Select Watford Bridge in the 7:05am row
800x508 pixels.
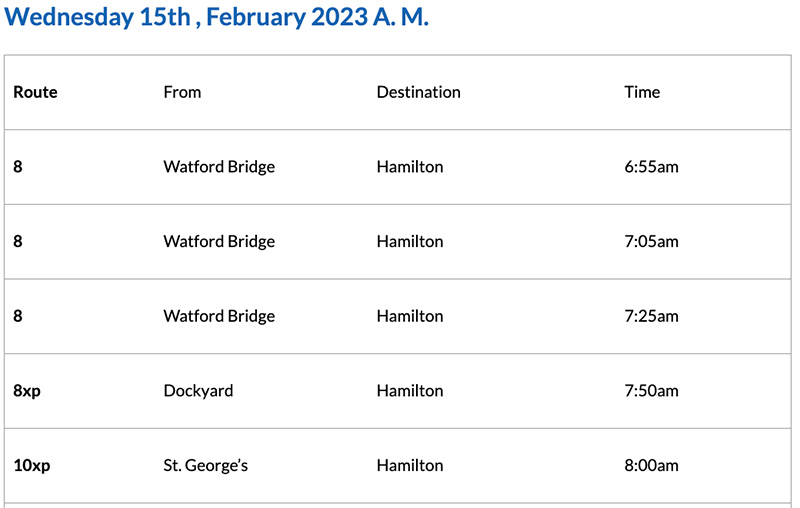pyautogui.click(x=219, y=241)
